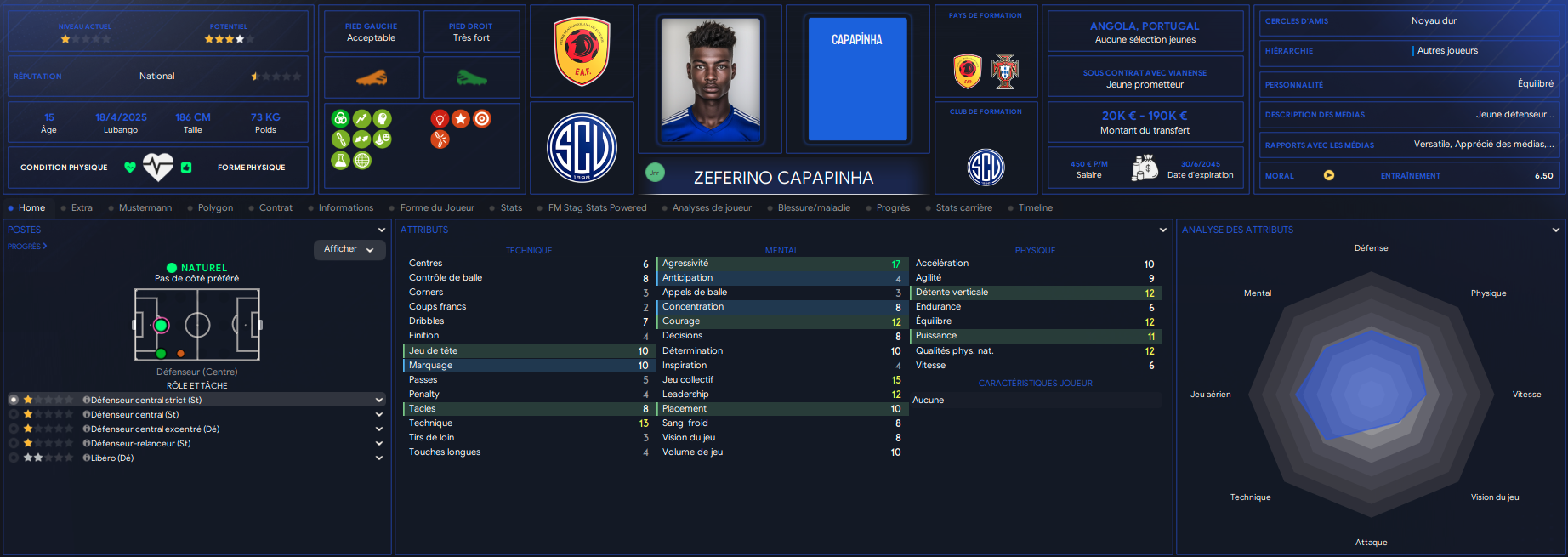The height and width of the screenshot is (557, 1568).
Task: Click the money bag salary icon
Action: [x=1145, y=168]
